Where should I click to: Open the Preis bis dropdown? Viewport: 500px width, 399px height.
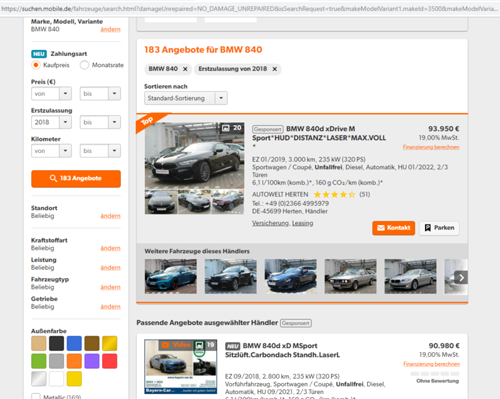click(x=100, y=94)
